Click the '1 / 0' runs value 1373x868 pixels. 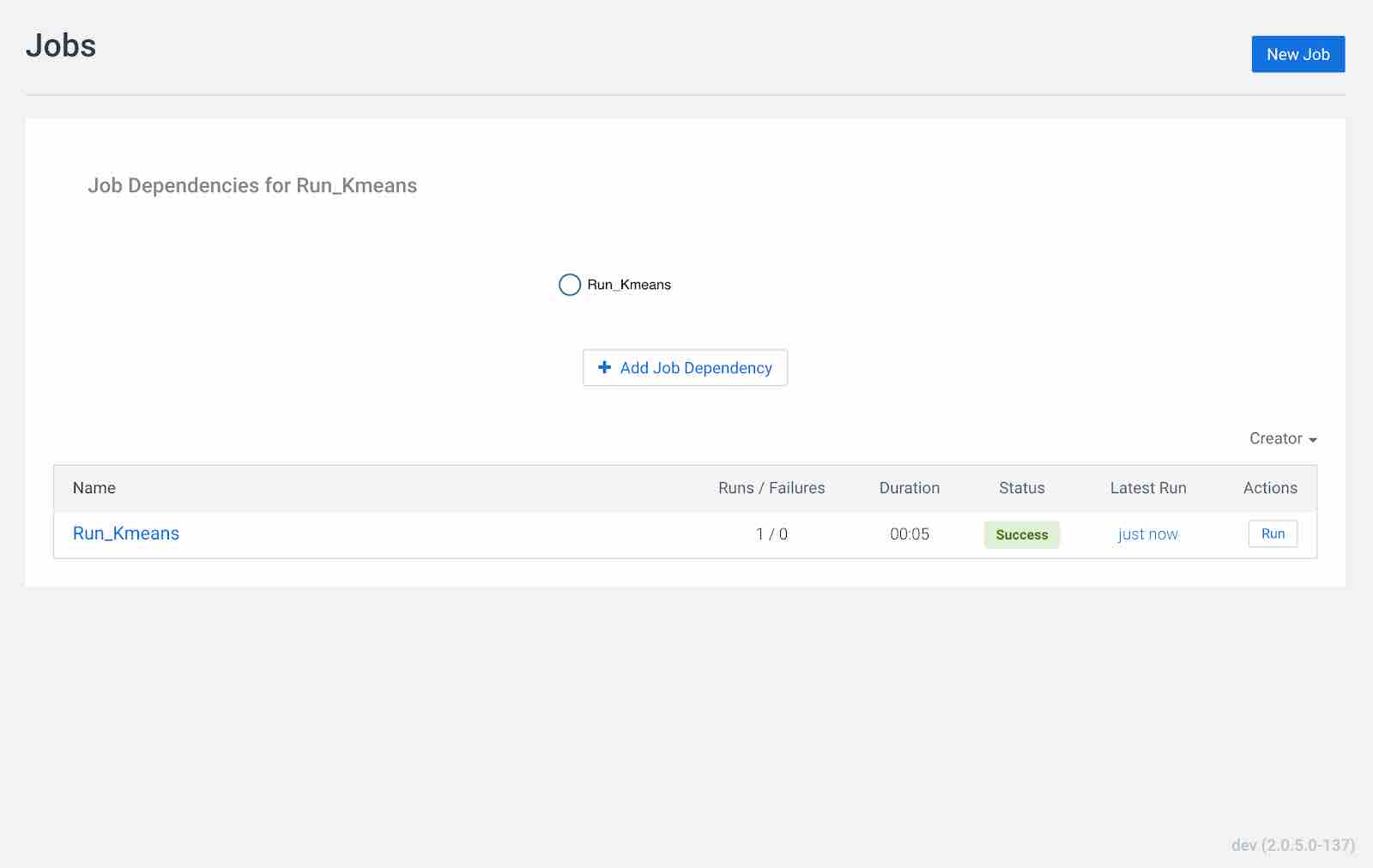pos(771,534)
